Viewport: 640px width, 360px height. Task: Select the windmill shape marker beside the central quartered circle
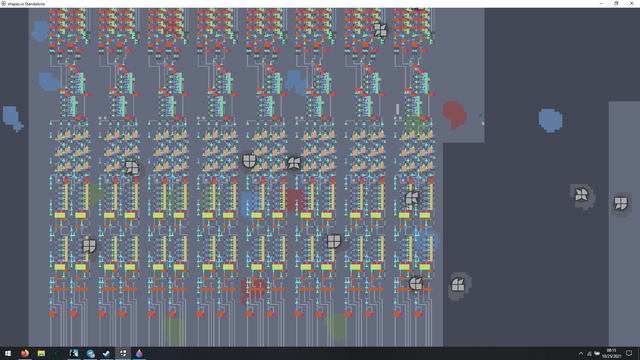[x=294, y=163]
